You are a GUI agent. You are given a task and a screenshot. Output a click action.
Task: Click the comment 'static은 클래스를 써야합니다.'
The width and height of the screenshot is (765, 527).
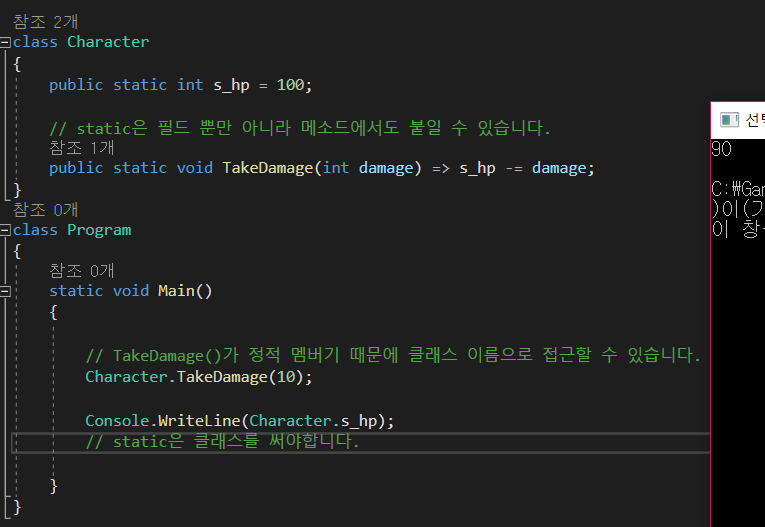[222, 442]
